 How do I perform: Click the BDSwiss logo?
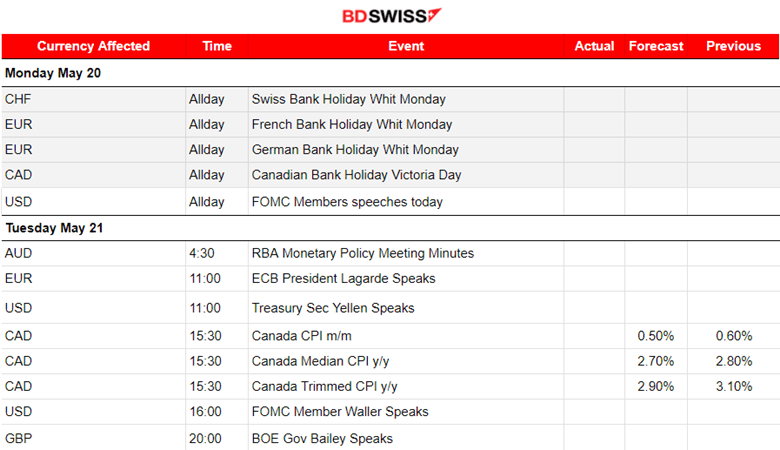391,16
